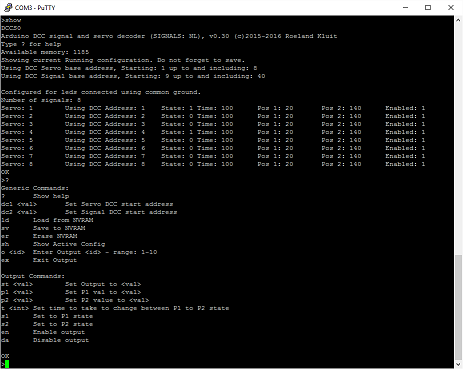Click 'Set Output to <val>' text
The height and width of the screenshot is (369, 463).
[x=103, y=284]
